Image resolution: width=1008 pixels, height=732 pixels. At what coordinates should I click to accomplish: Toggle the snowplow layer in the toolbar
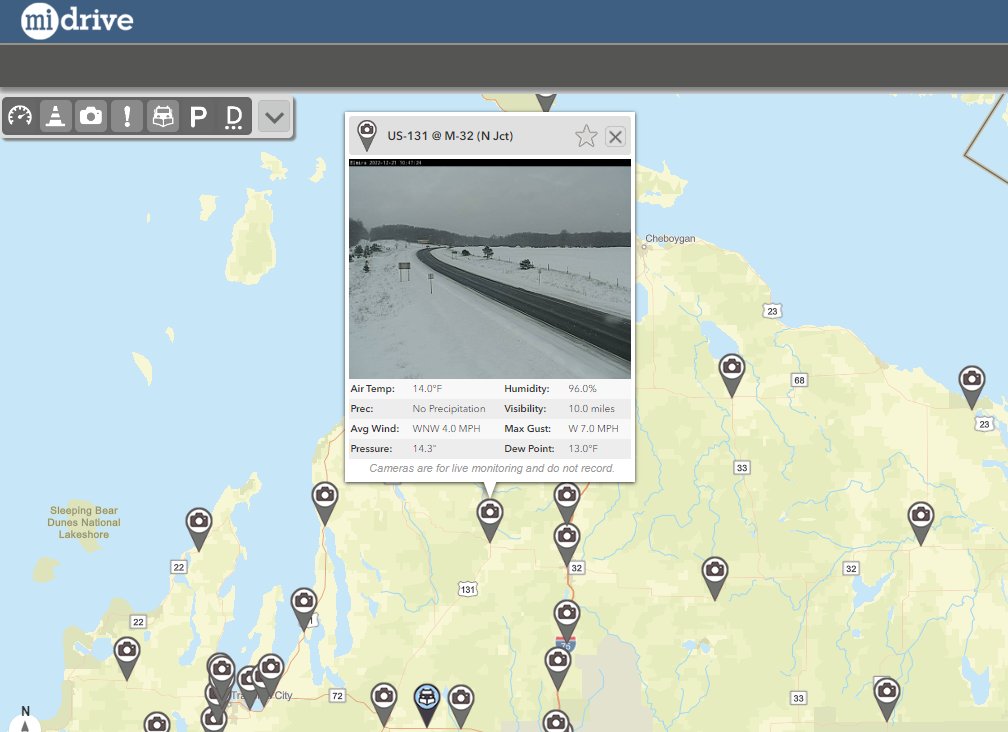[x=163, y=116]
